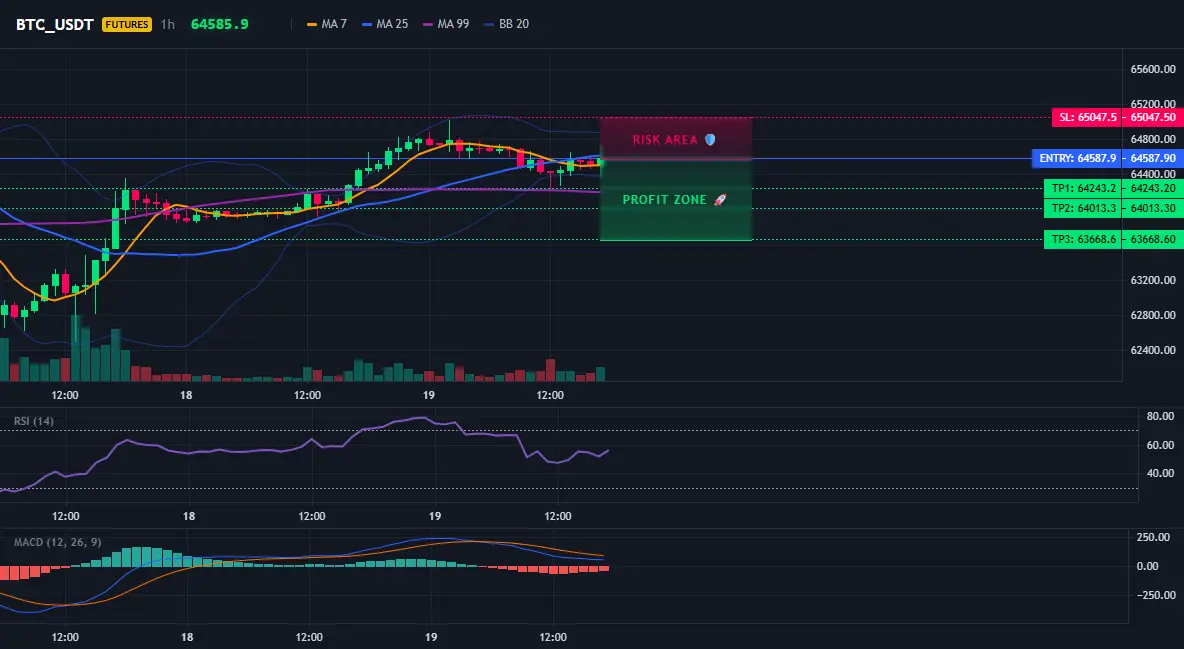Toggle the MA 25 legend item

(x=385, y=24)
